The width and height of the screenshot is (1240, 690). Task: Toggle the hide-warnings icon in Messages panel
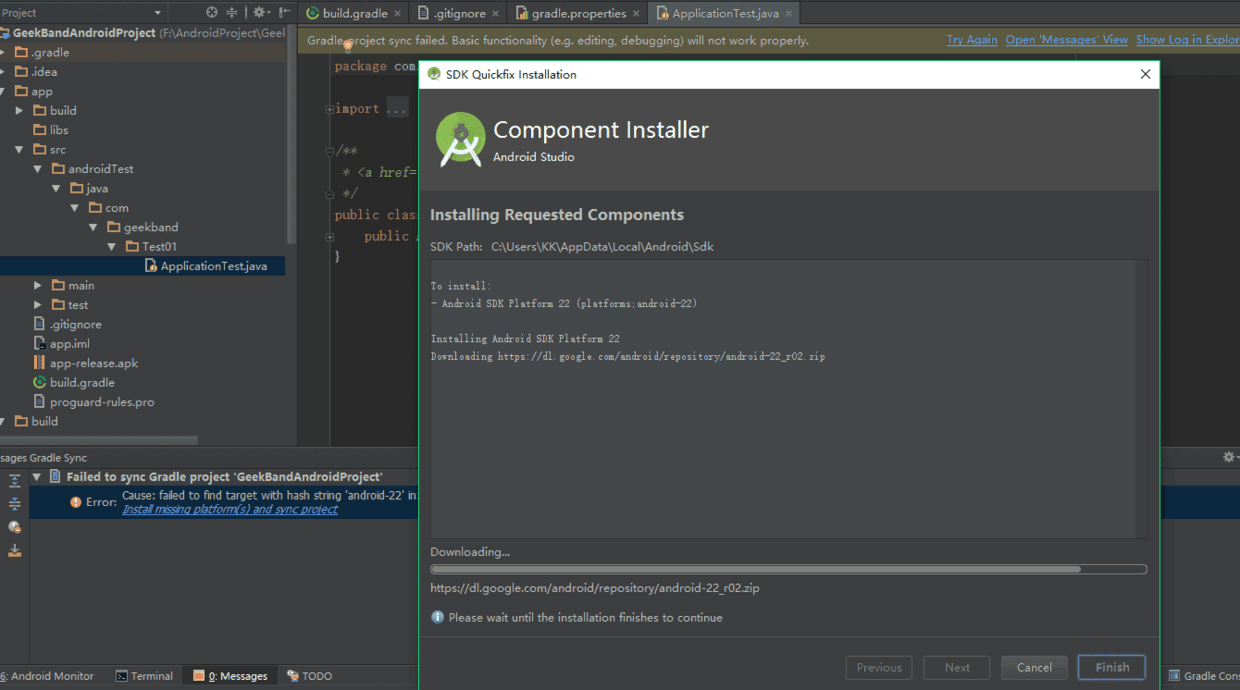[x=14, y=527]
